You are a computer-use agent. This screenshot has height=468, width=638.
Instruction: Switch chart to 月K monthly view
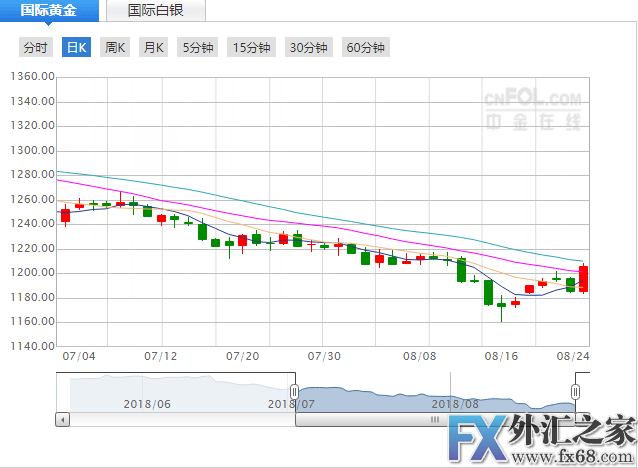coord(153,47)
